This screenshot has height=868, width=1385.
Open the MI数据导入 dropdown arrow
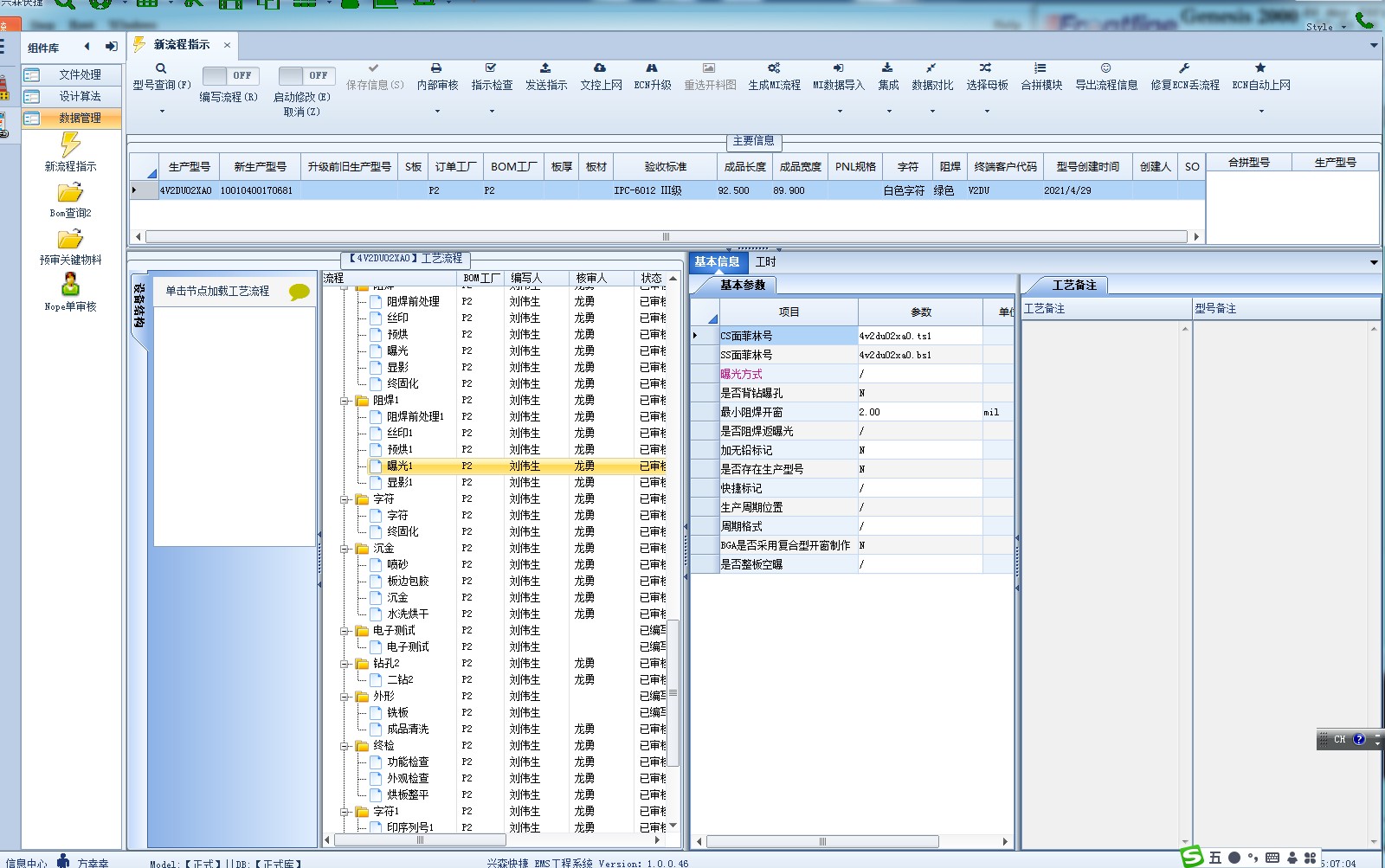tap(839, 112)
